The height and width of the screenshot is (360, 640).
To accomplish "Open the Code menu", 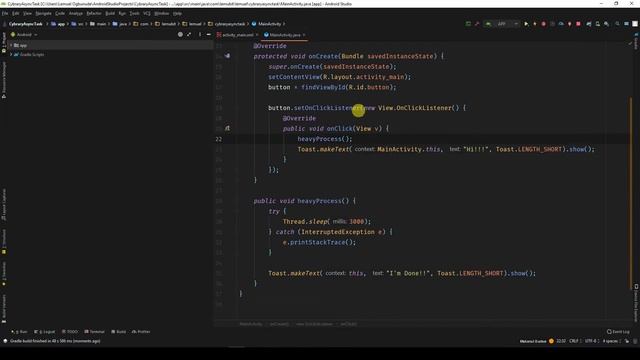I will point(60,13).
